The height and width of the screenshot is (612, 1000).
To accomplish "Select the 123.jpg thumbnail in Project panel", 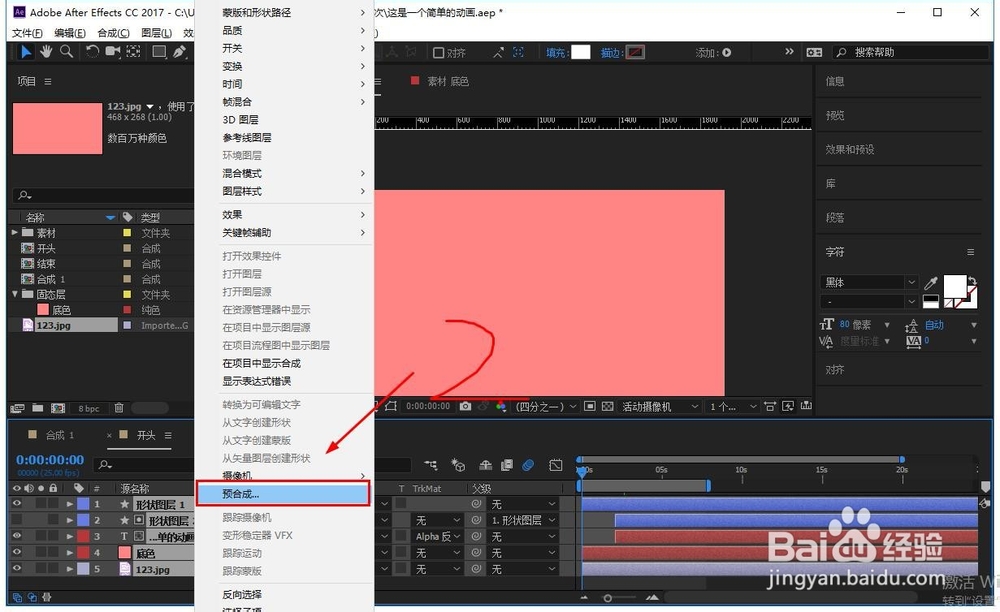I will click(57, 128).
